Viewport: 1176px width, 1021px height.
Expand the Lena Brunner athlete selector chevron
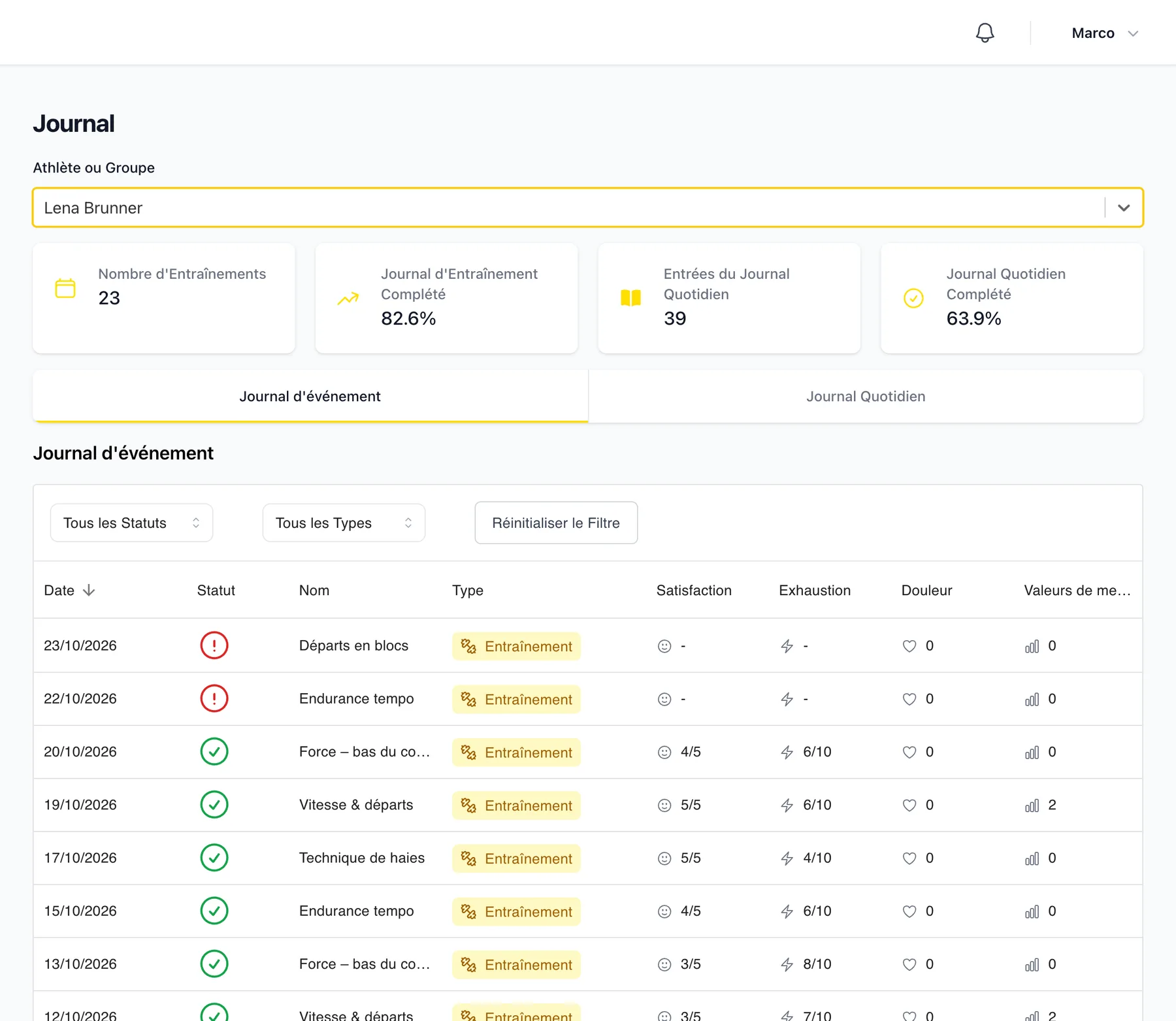(x=1124, y=208)
